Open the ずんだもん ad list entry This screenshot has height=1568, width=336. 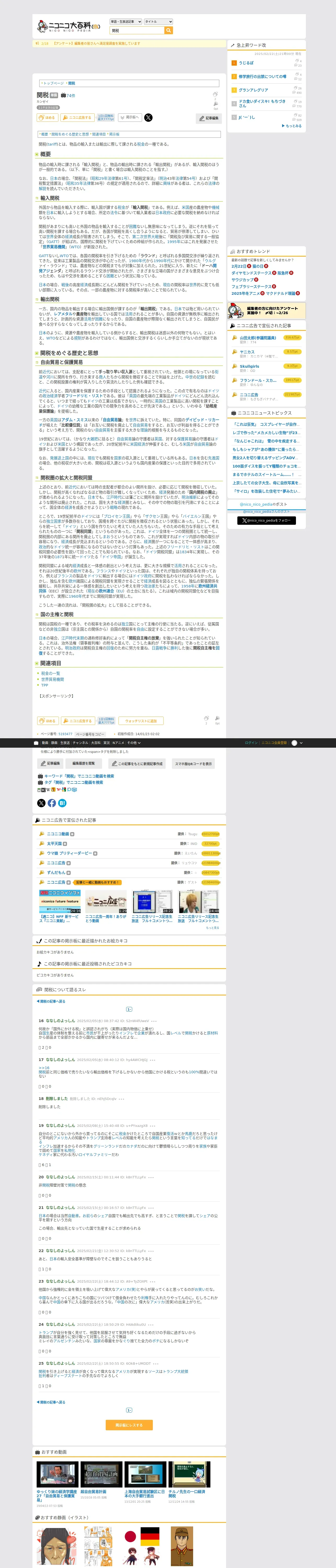[56, 872]
